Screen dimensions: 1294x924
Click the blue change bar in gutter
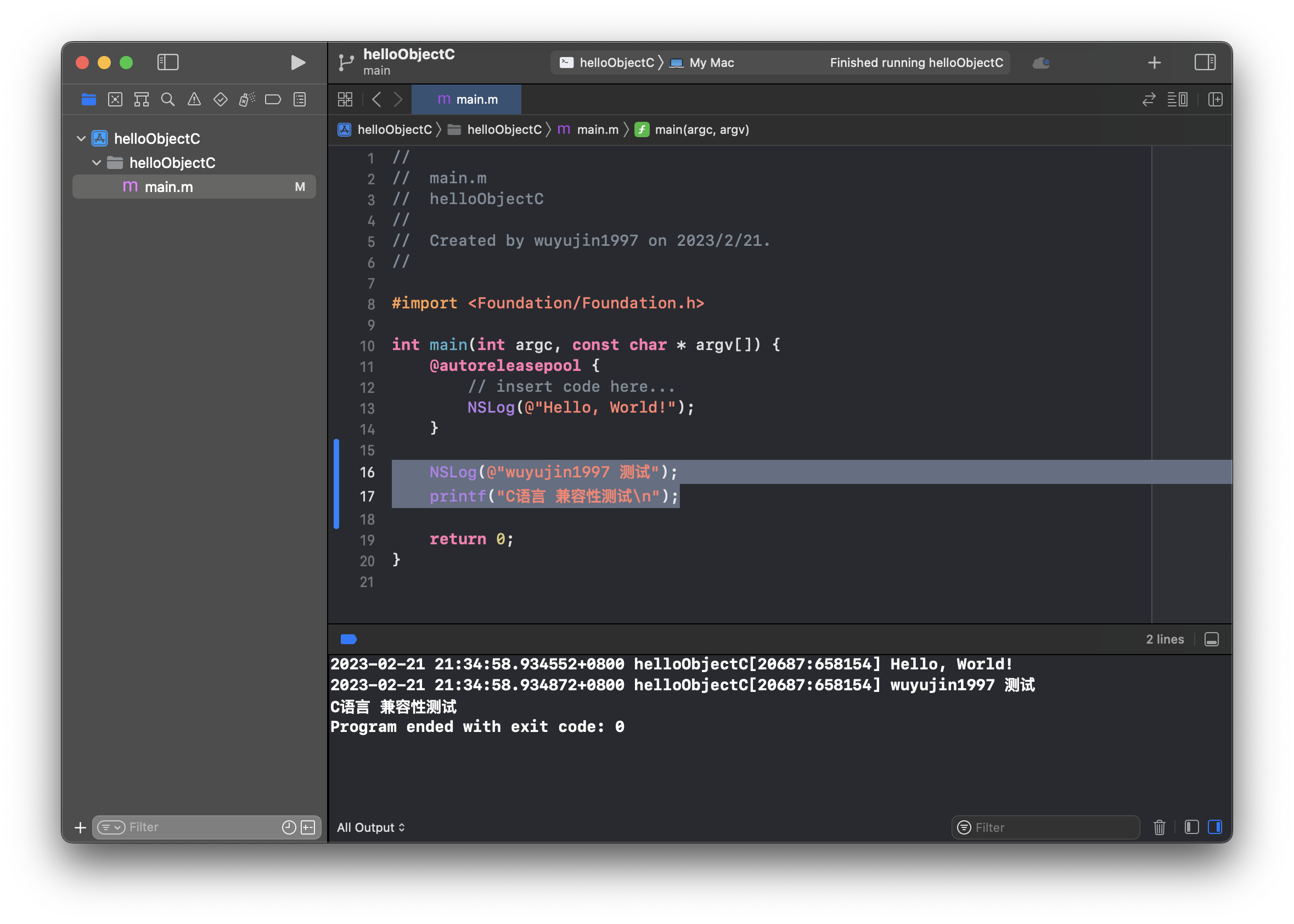point(336,484)
